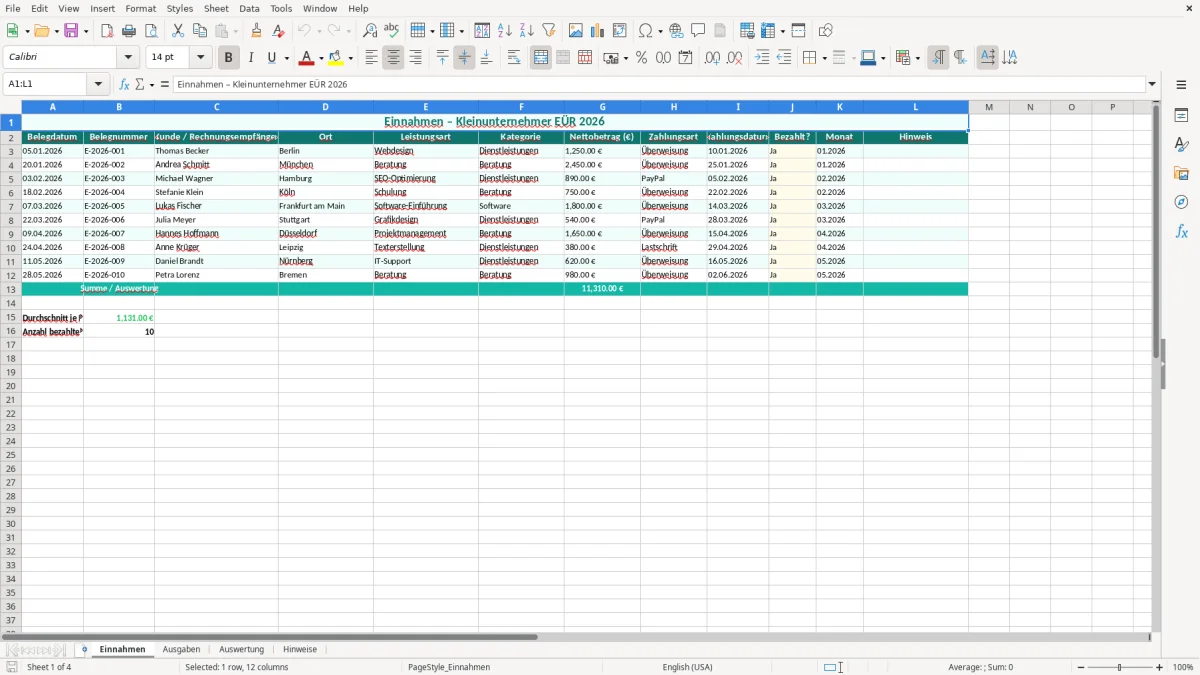Click the Save document icon

[71, 31]
